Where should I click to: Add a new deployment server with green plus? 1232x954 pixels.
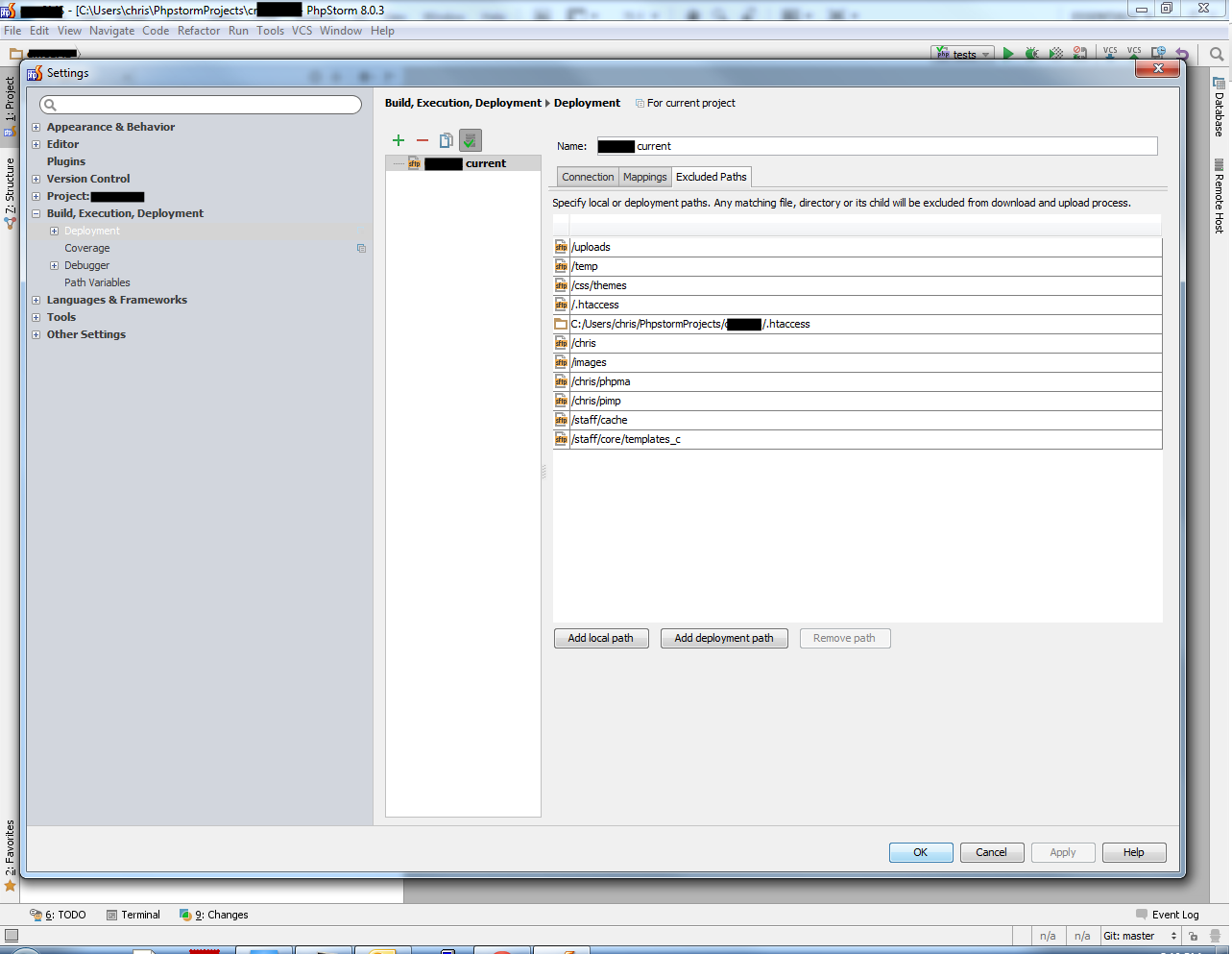point(399,140)
